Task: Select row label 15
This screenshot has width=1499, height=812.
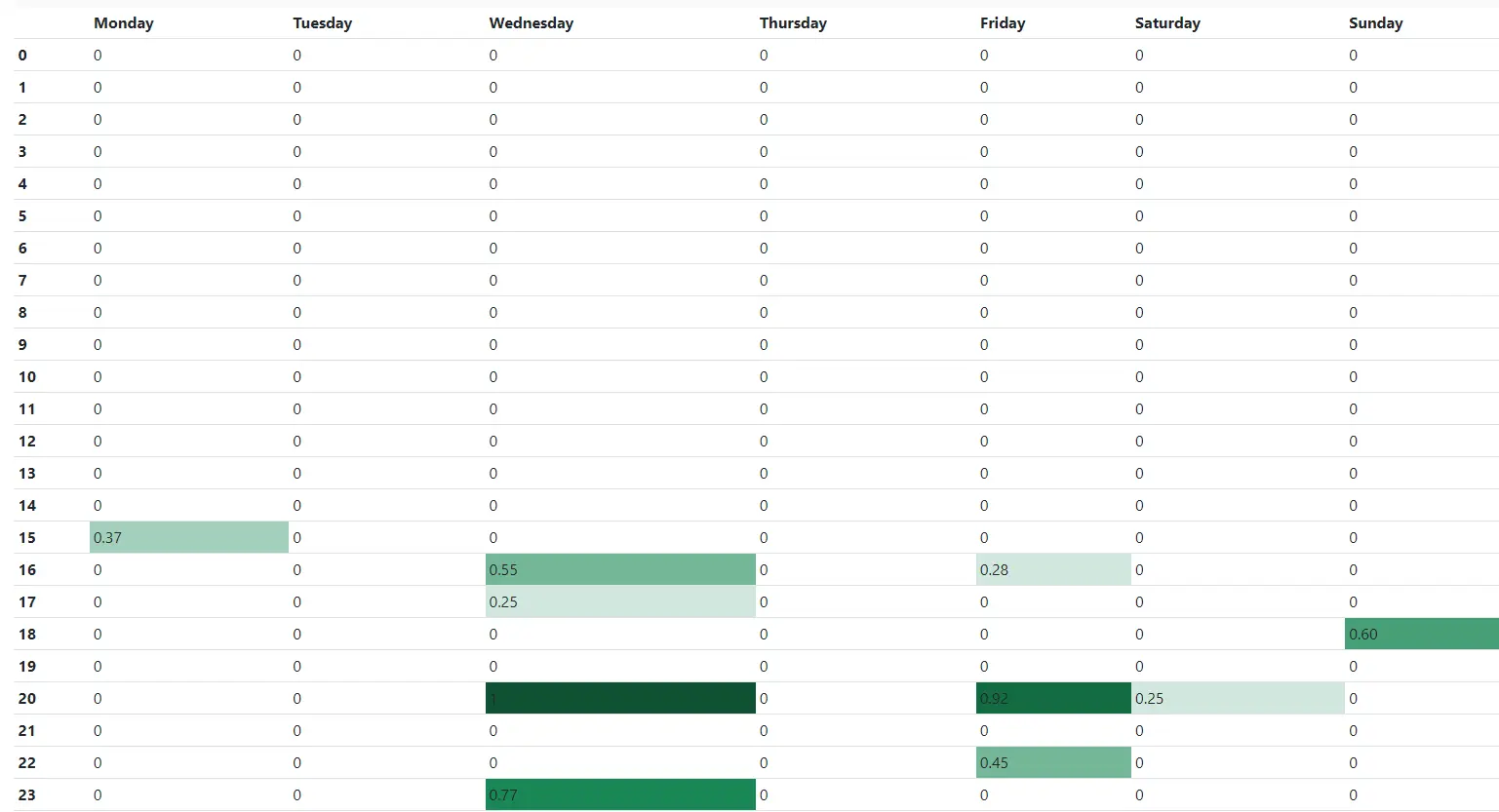Action: click(27, 537)
